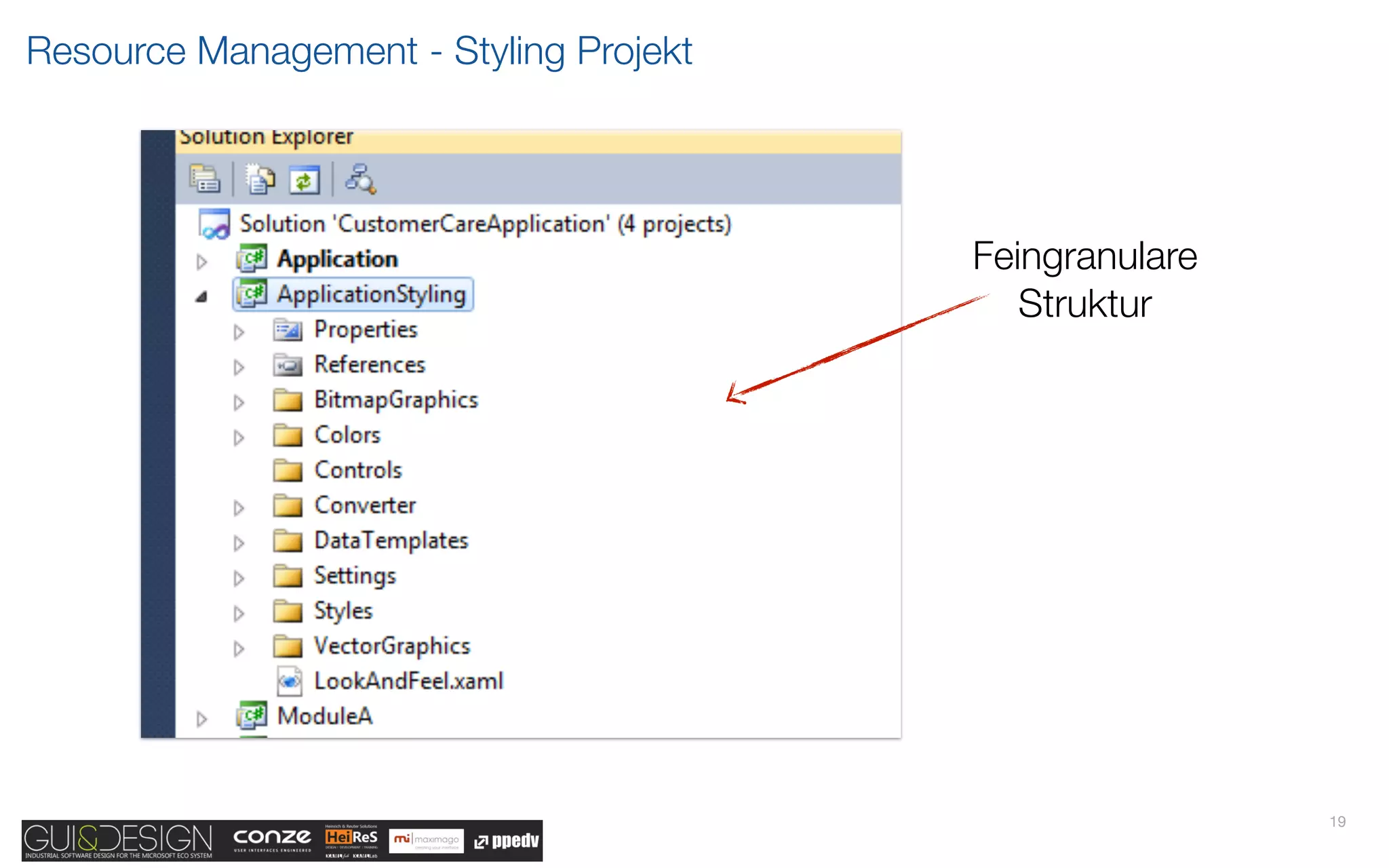Screen dimensions: 1389x868
Task: Select the VectorGraphics folder label
Action: click(x=392, y=647)
